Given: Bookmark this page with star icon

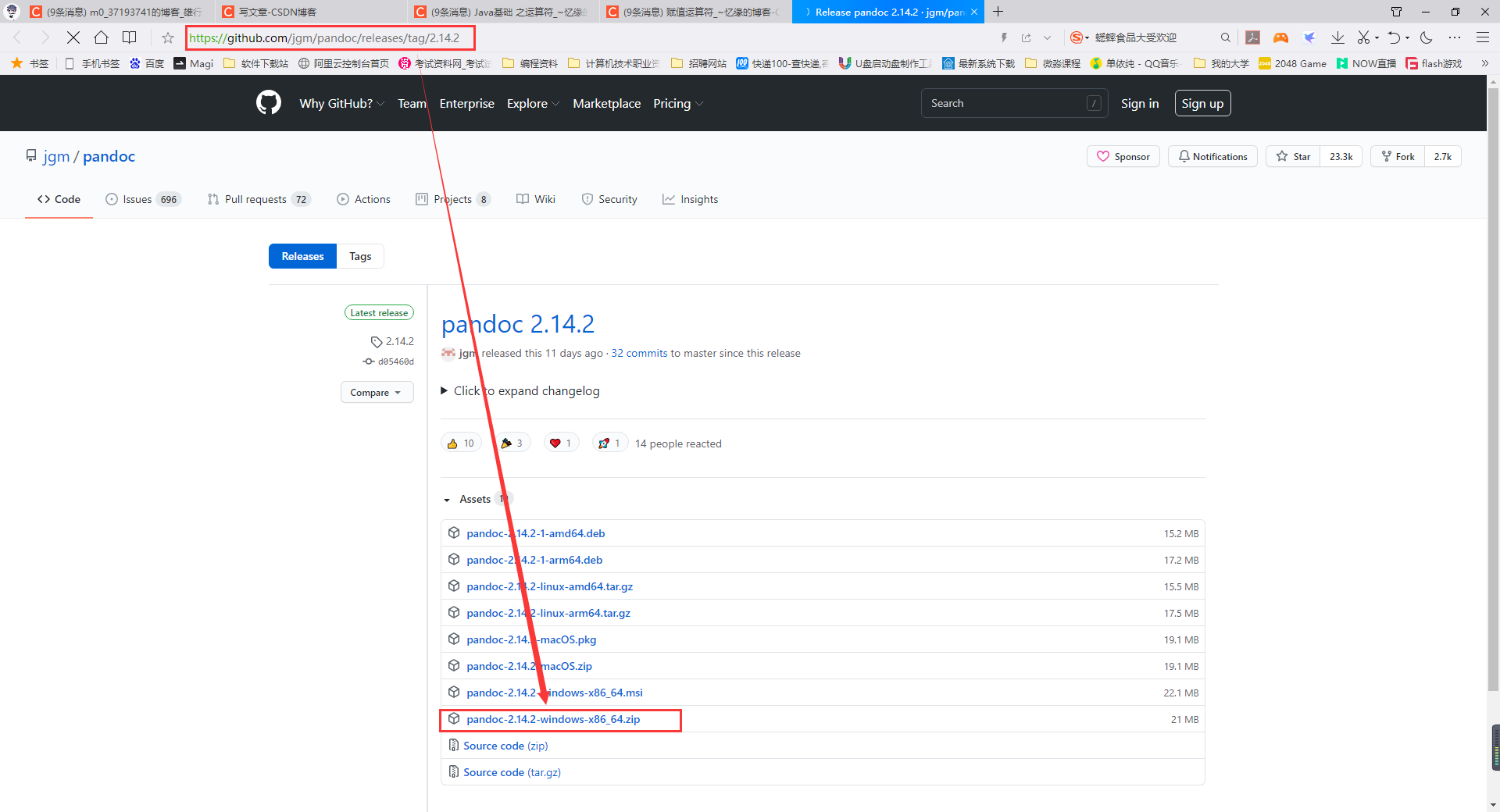Looking at the screenshot, I should click(167, 37).
